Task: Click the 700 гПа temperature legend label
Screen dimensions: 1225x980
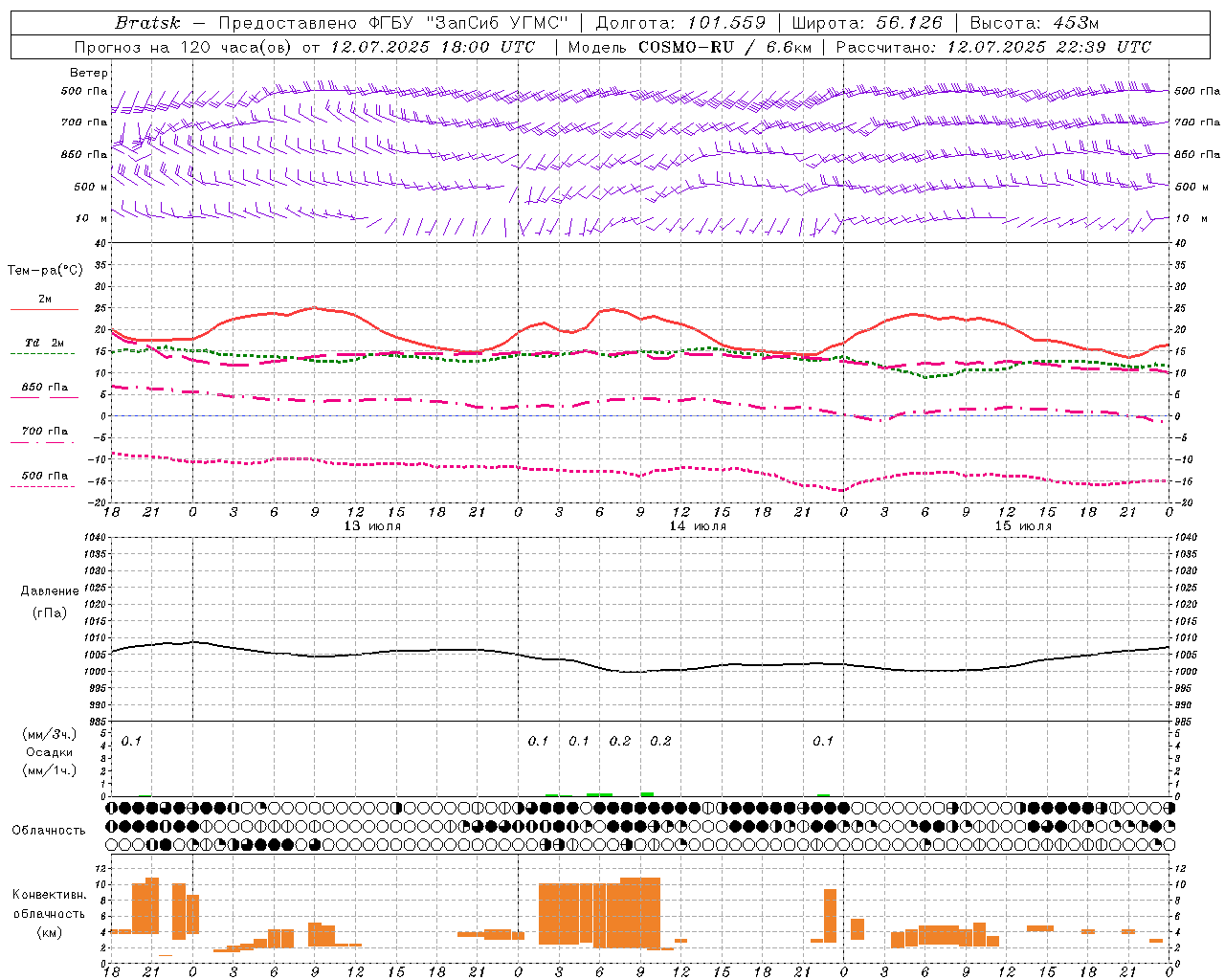Action: (x=45, y=431)
